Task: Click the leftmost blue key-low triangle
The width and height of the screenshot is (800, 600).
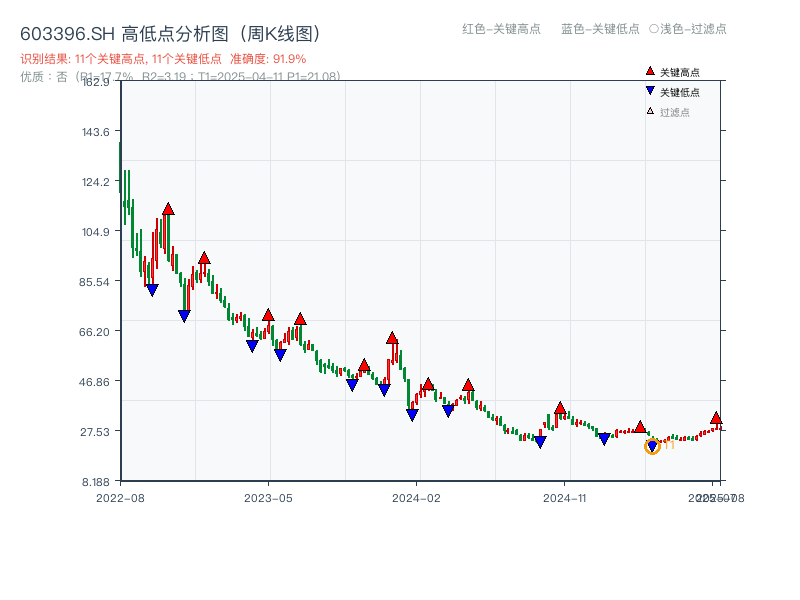Action: pyautogui.click(x=152, y=288)
